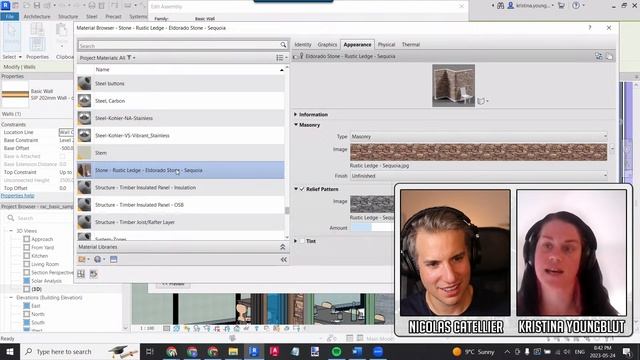This screenshot has height=360, width=640.
Task: Toggle the Relief Pattern checkbox
Action: click(302, 189)
